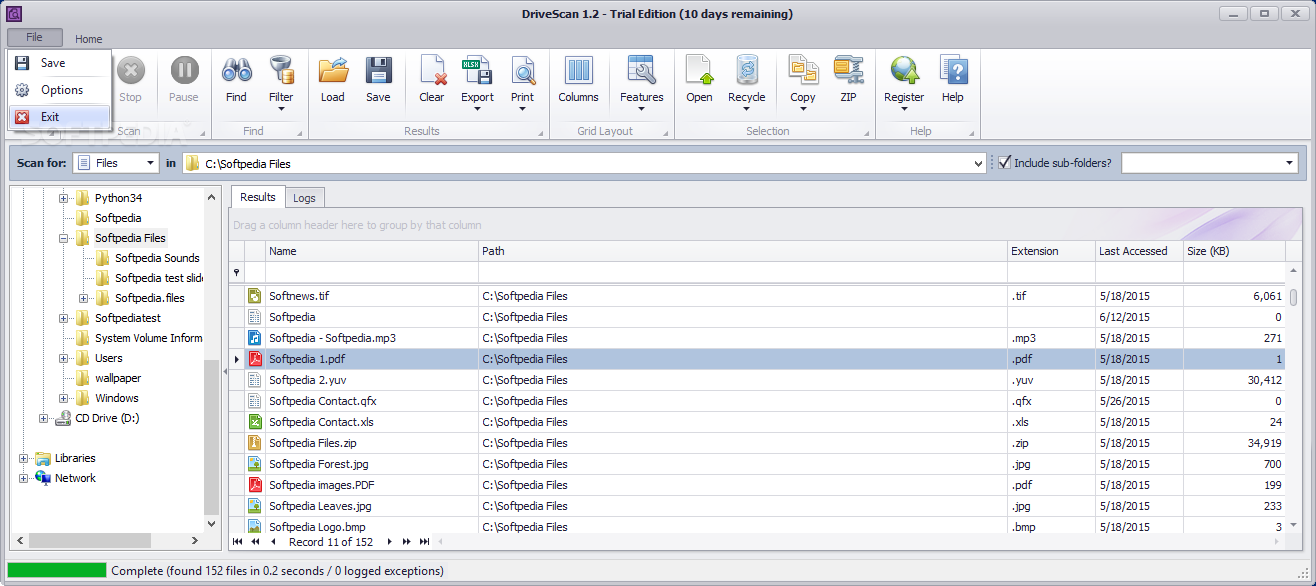Collapse the Softpedia Files folder node
The height and width of the screenshot is (586, 1316).
point(64,238)
